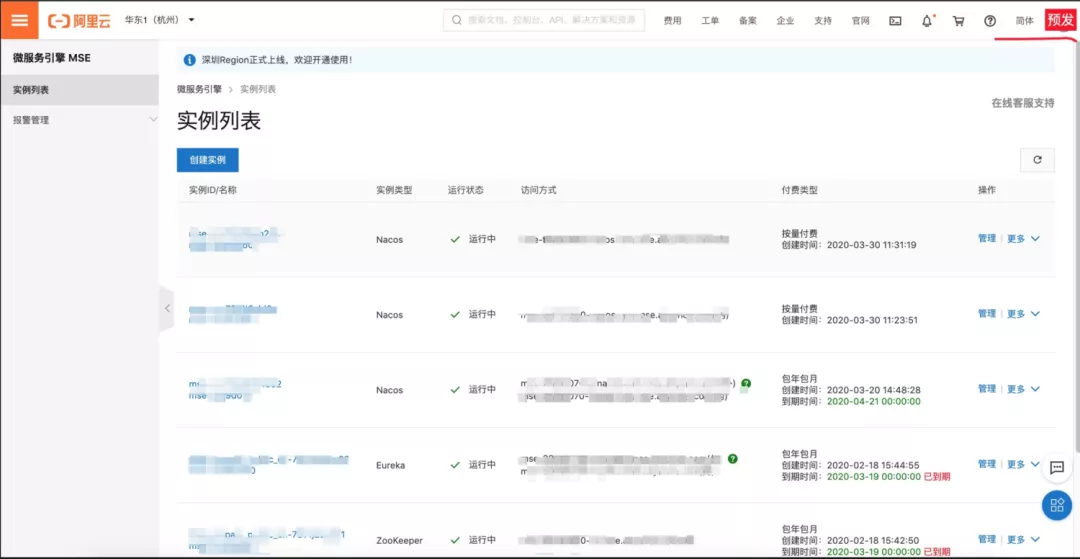Image resolution: width=1080 pixels, height=559 pixels.
Task: Expand 更多 for the Eureka instance
Action: tap(1024, 464)
